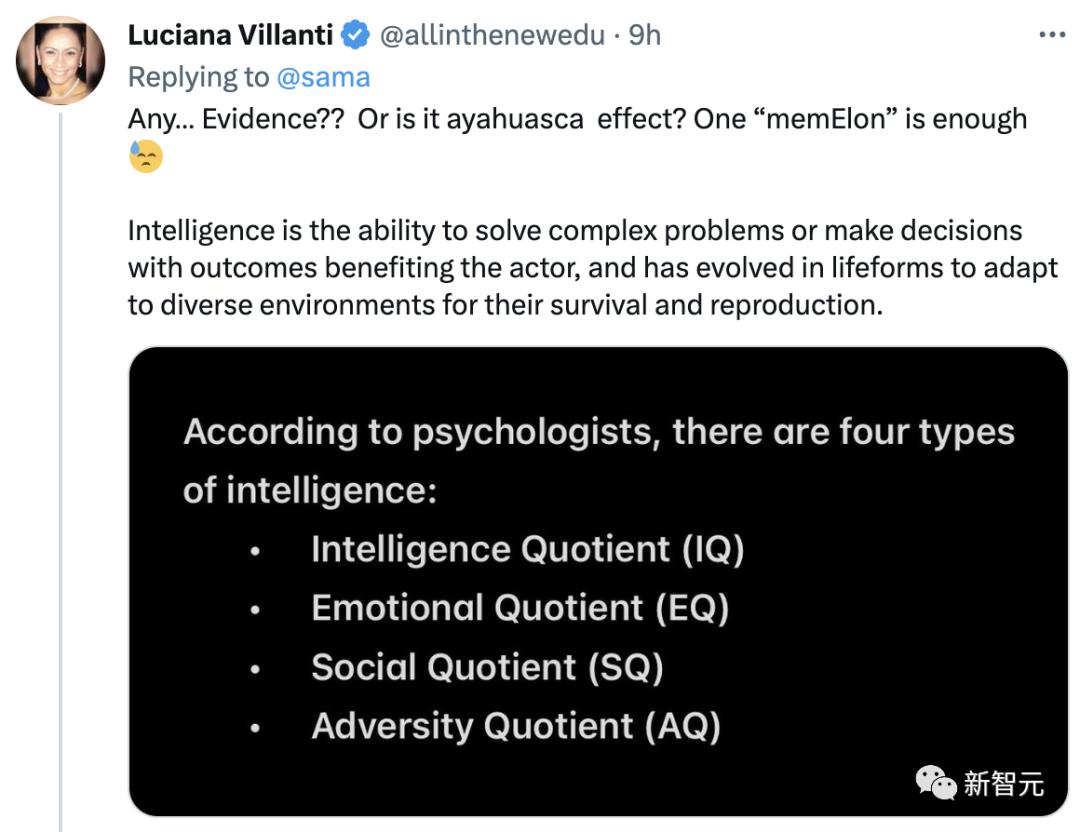1080x832 pixels.
Task: Open the tweet via the 9h timestamp
Action: tap(645, 35)
